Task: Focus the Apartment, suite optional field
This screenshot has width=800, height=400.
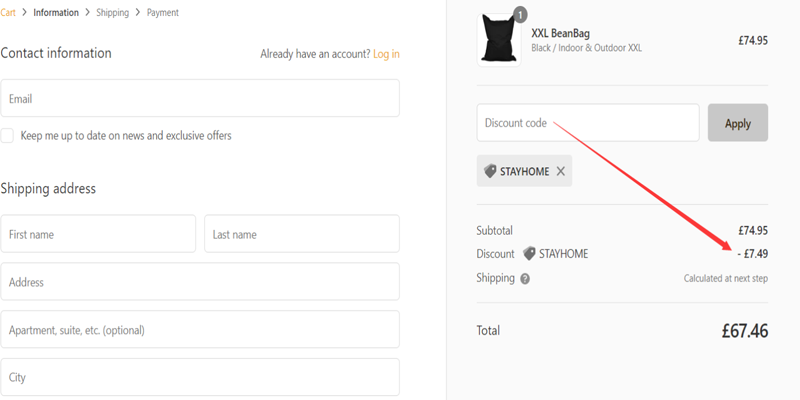Action: (200, 330)
